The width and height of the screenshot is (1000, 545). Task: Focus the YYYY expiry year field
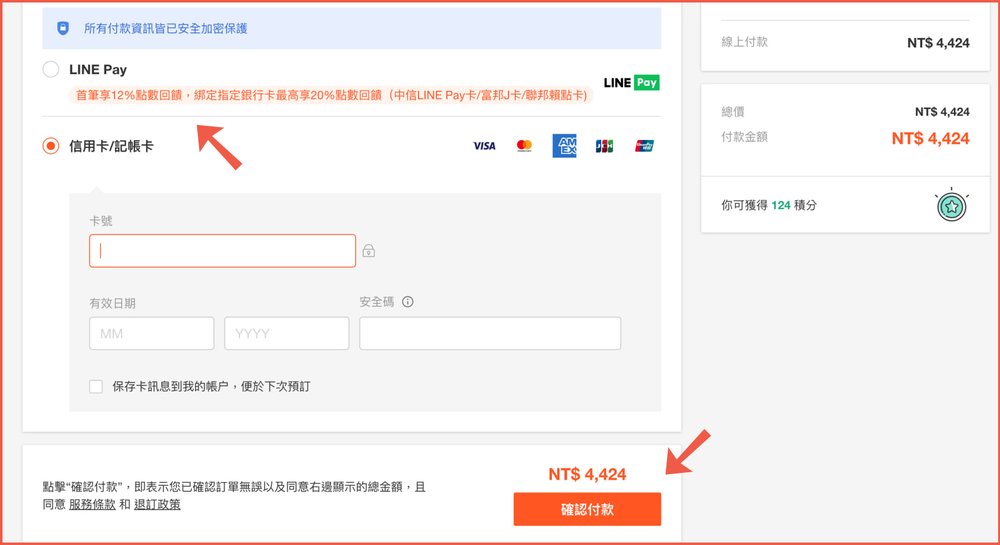[287, 333]
